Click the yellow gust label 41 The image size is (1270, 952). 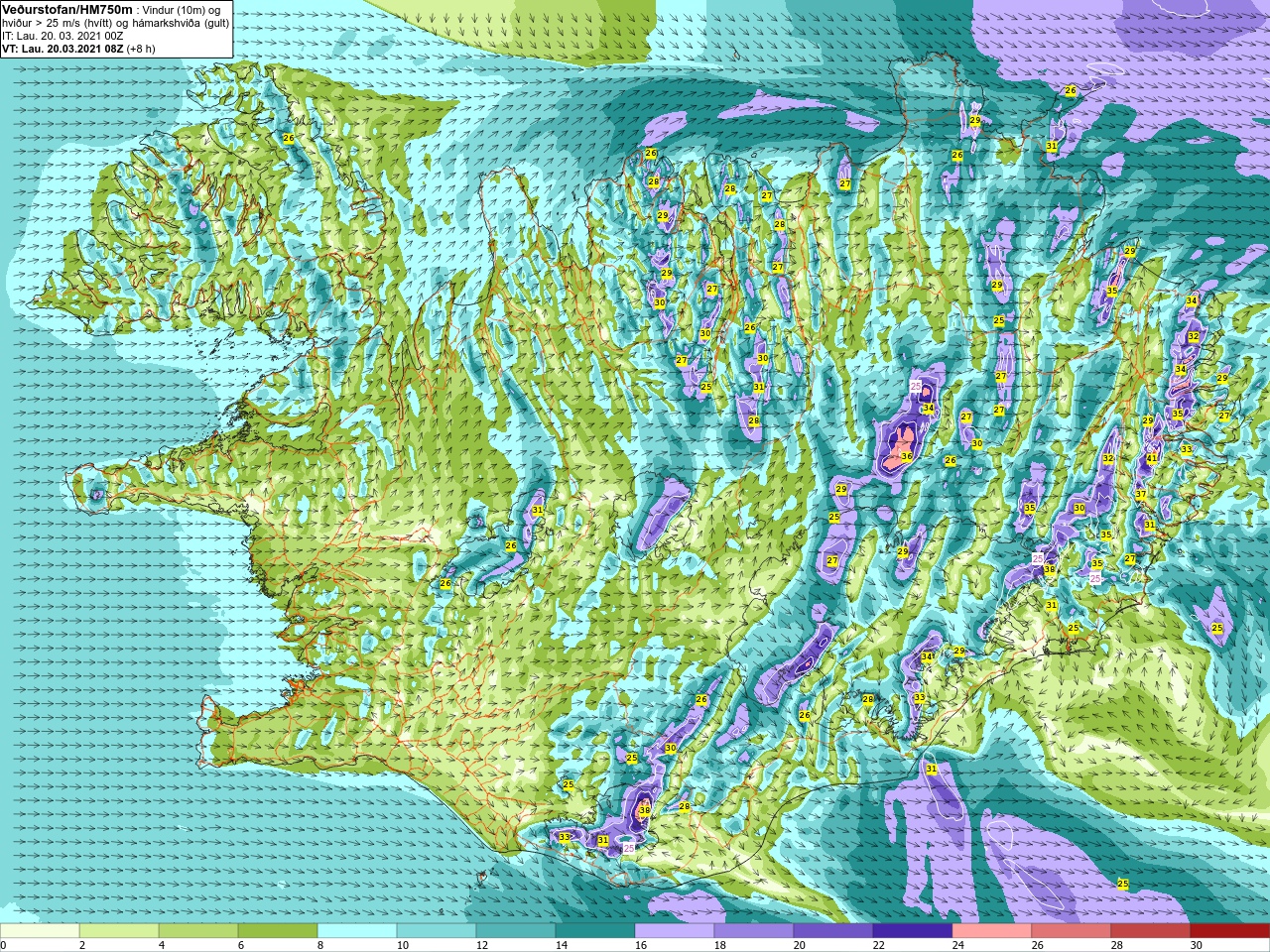pos(1152,459)
